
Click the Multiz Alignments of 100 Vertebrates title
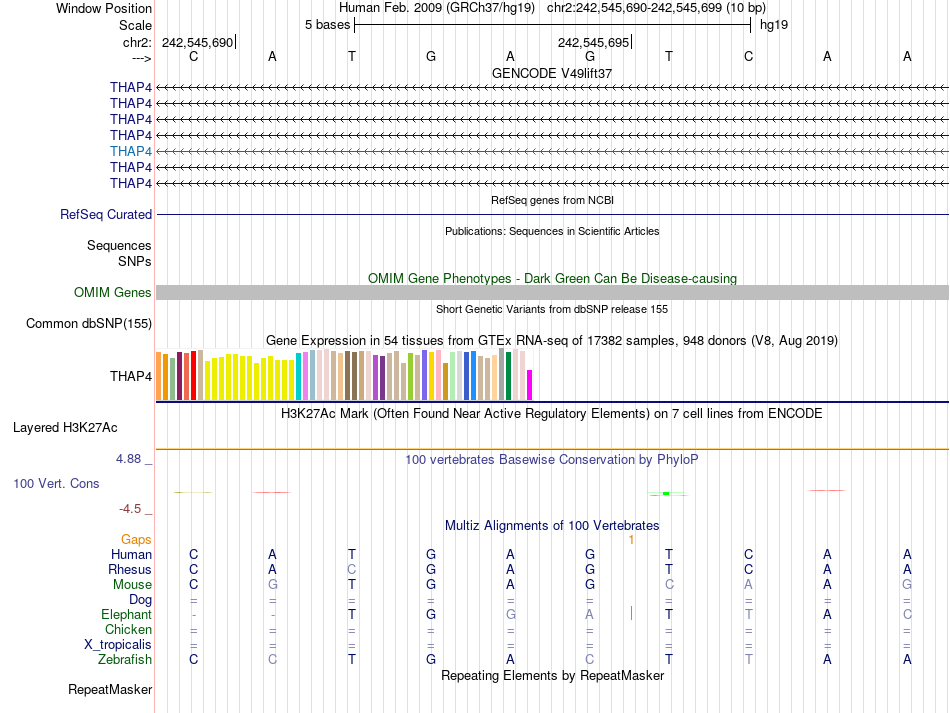[x=552, y=525]
